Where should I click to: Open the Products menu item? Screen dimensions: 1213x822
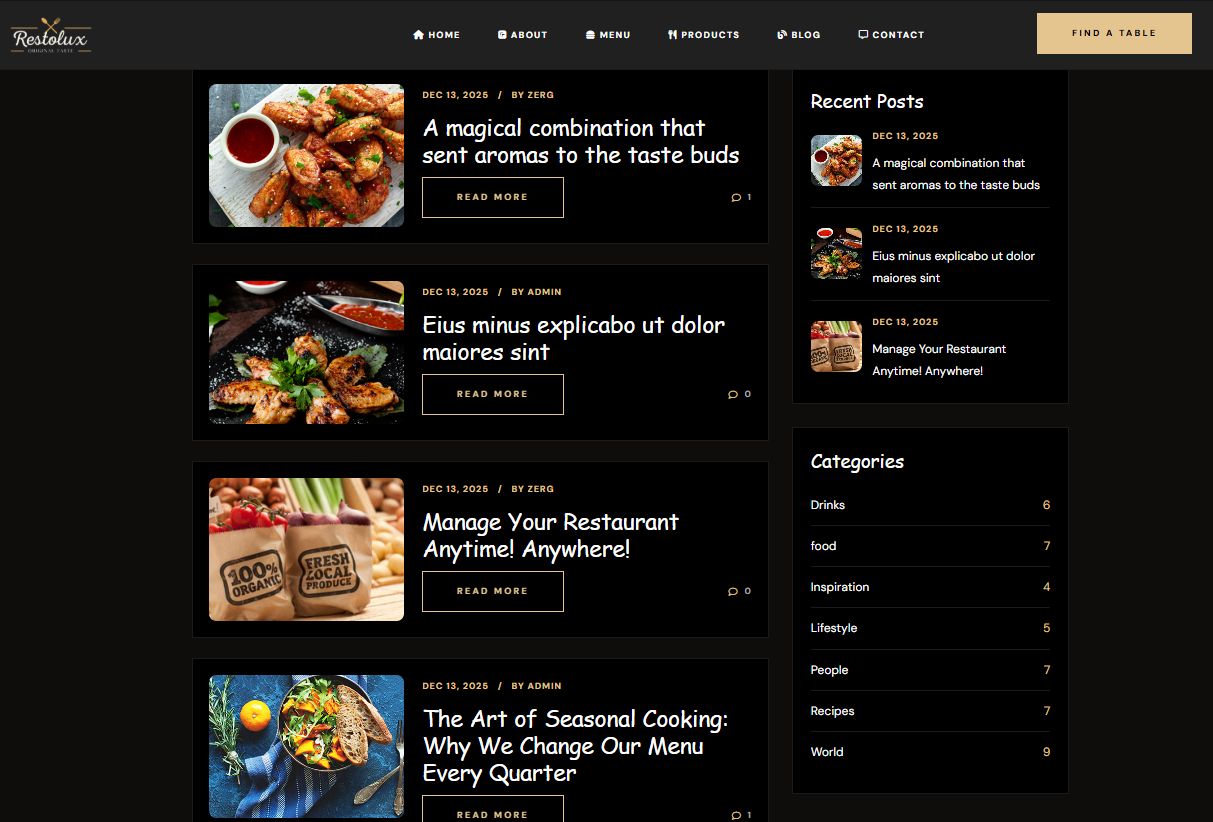(x=704, y=35)
